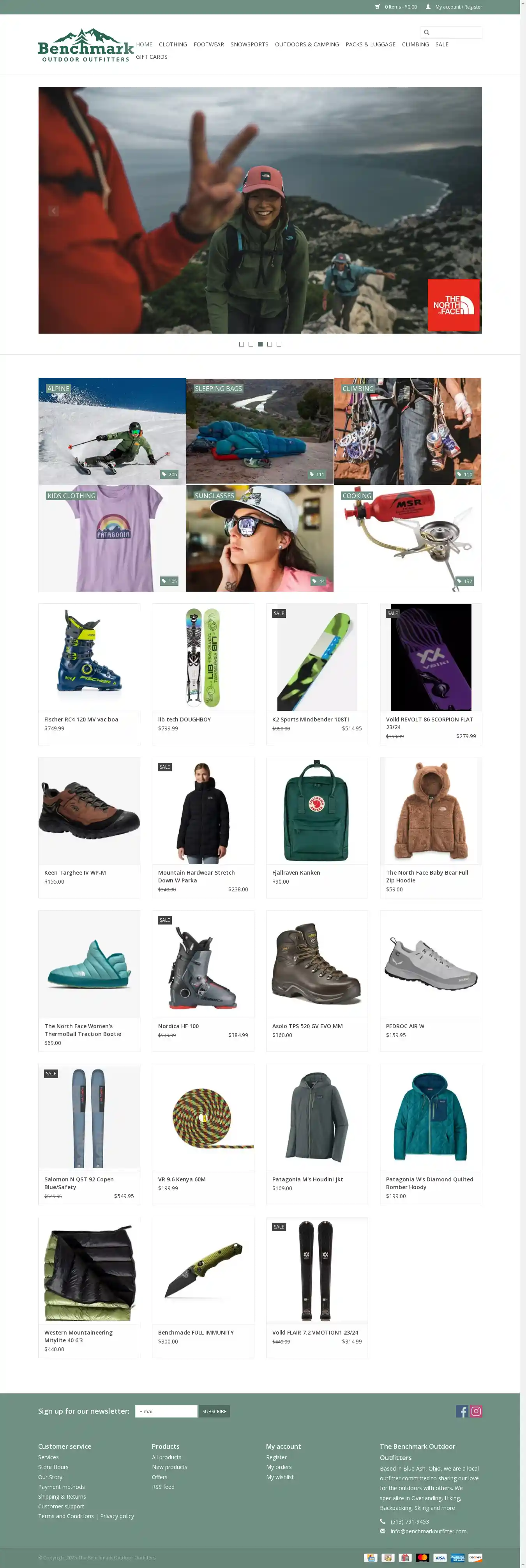Click the Benchmark Outdoor Outfitters logo
The width and height of the screenshot is (526, 1568).
pyautogui.click(x=86, y=44)
